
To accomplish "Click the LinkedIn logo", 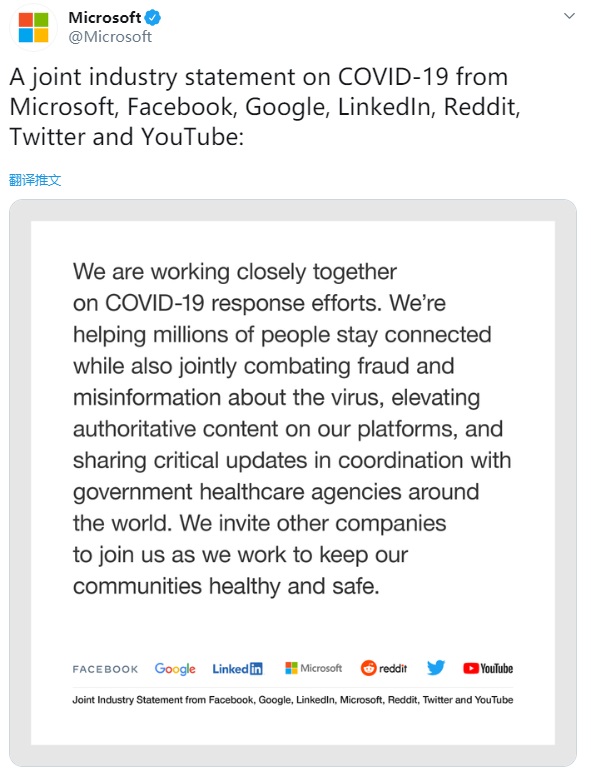I will coord(238,669).
